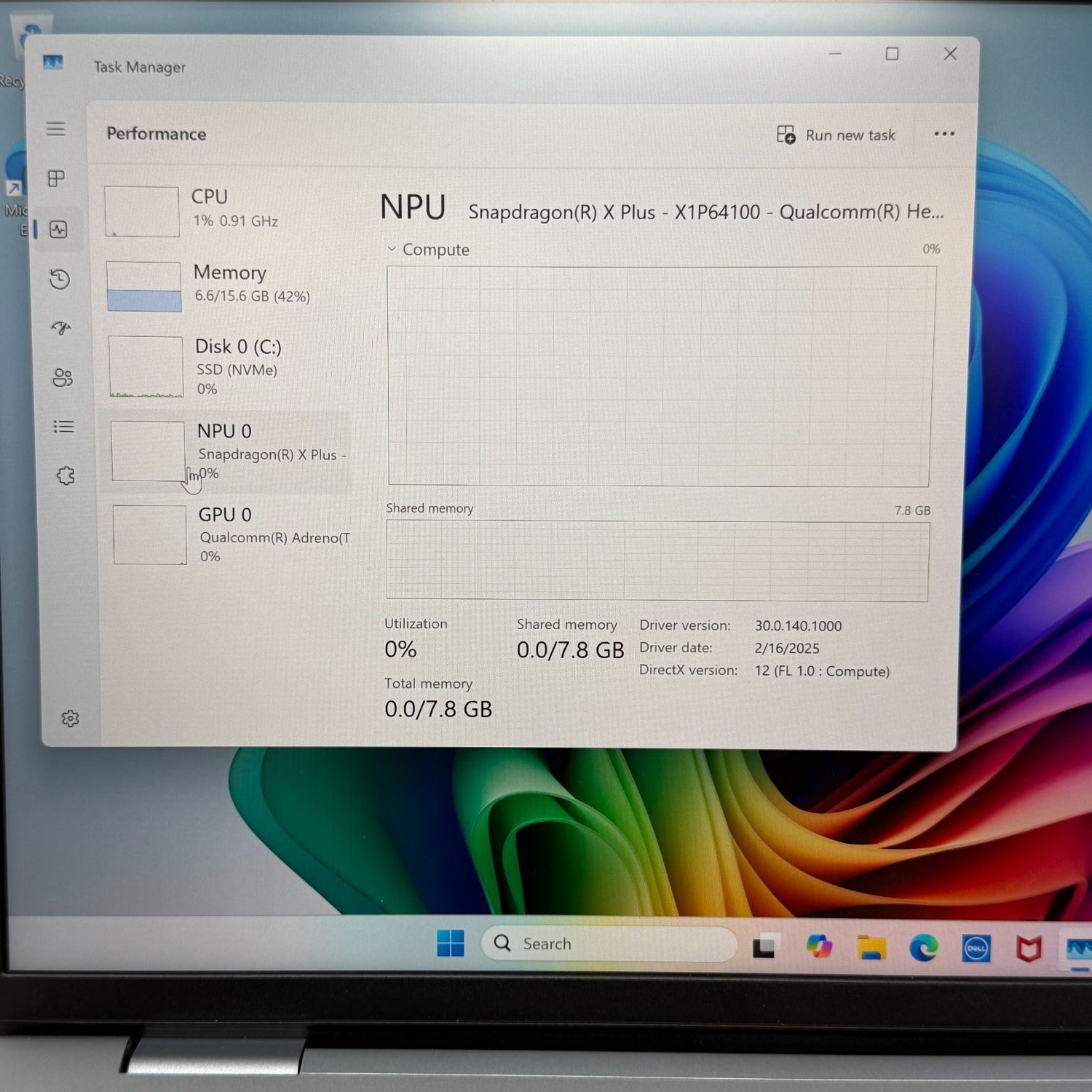The image size is (1092, 1092).
Task: Click the CPU mini graph thumbnail
Action: point(142,212)
